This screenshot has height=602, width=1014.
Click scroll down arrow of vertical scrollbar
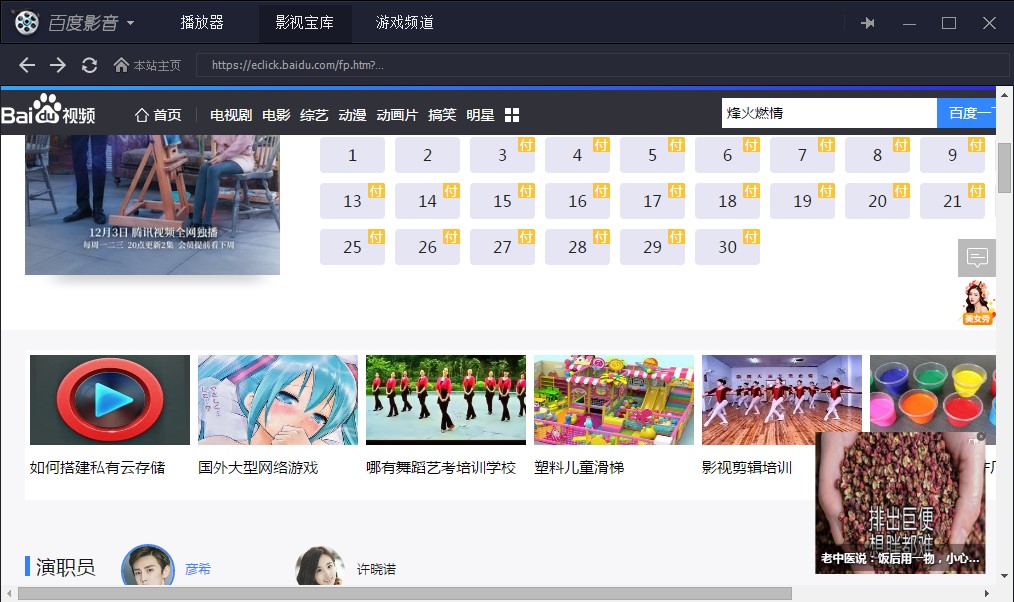(1004, 575)
